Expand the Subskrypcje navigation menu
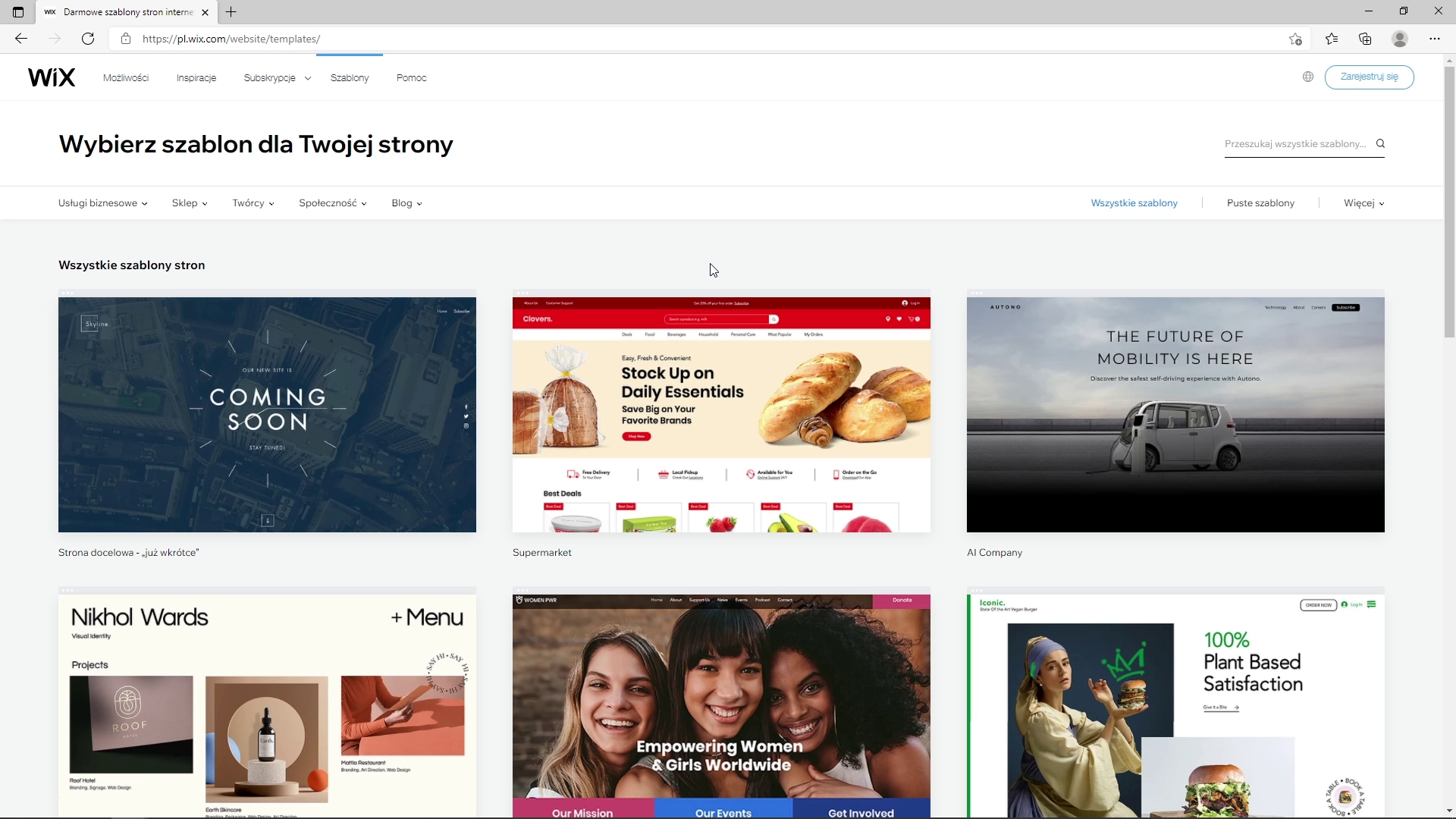The image size is (1456, 819). [277, 78]
